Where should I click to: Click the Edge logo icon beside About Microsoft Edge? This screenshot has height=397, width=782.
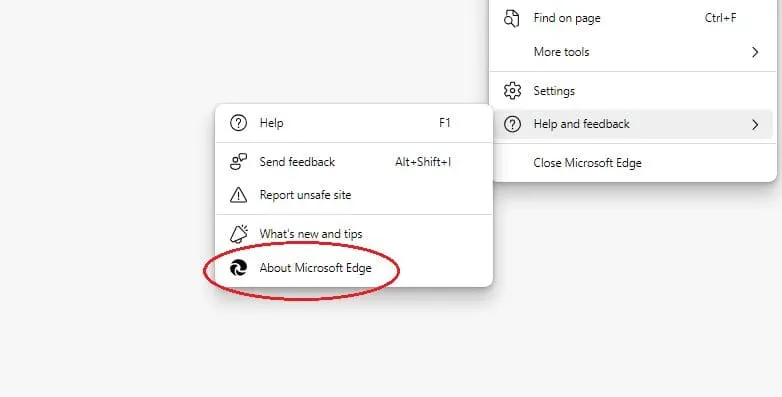238,268
